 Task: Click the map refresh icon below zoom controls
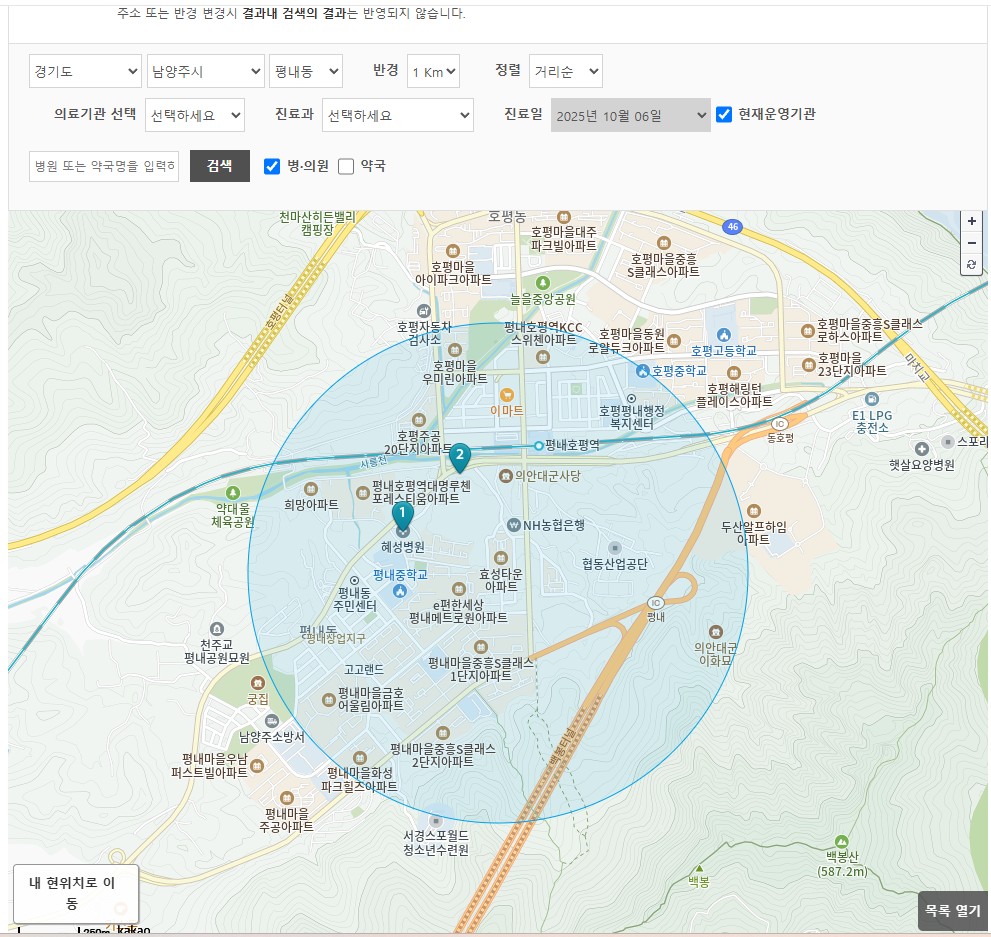(x=971, y=265)
